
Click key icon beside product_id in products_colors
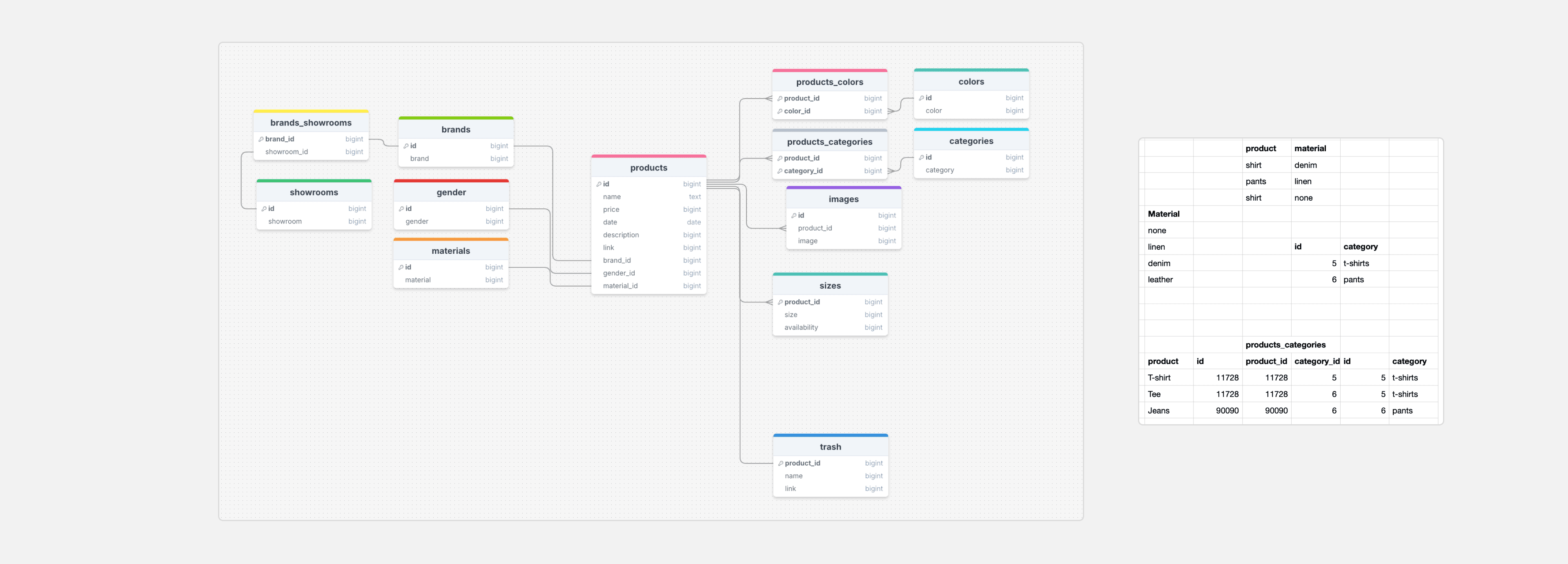point(780,98)
